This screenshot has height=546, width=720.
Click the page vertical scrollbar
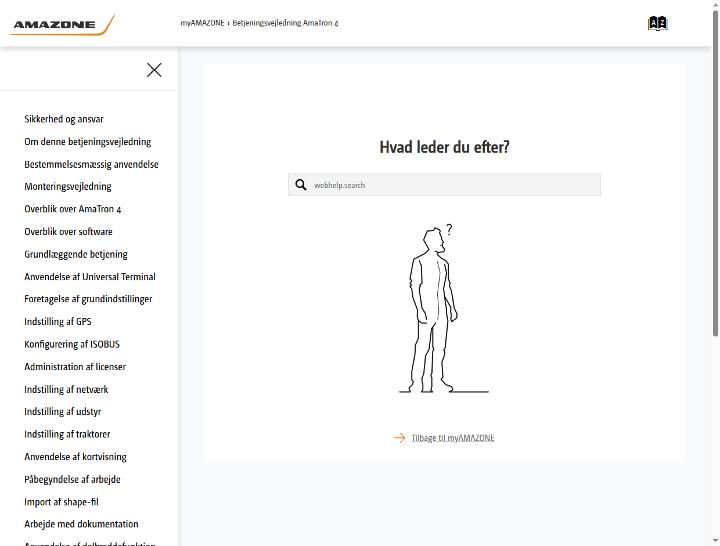tap(715, 174)
